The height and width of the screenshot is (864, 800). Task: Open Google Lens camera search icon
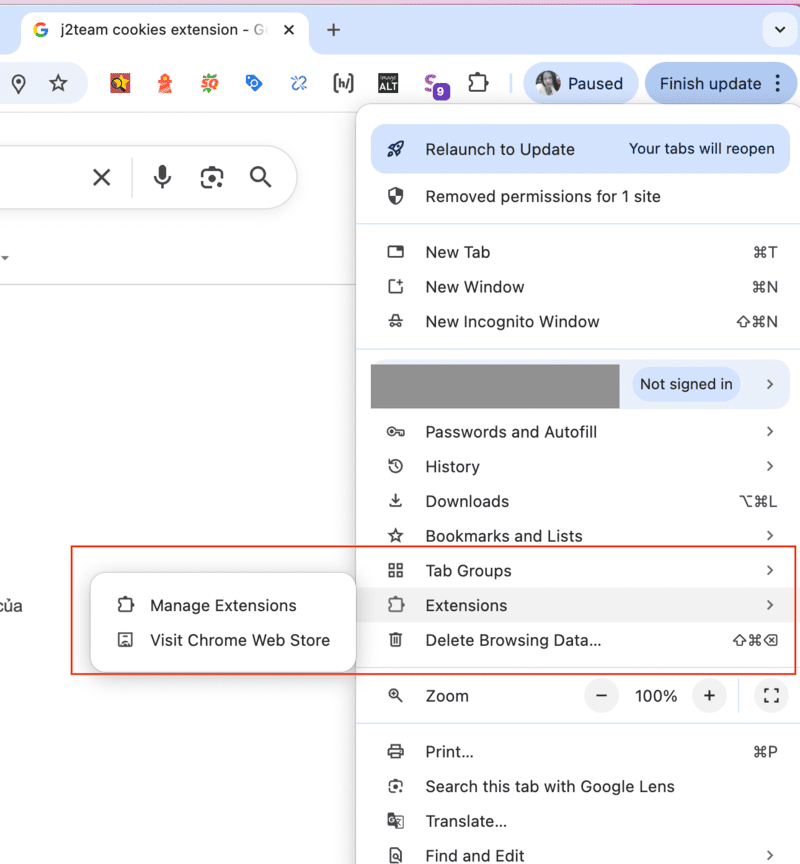pos(211,178)
